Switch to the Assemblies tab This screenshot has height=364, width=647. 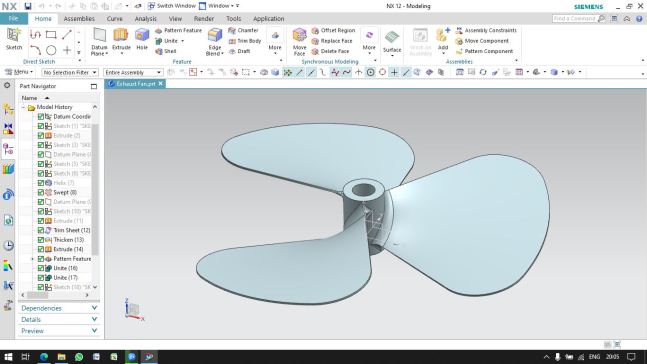click(79, 19)
